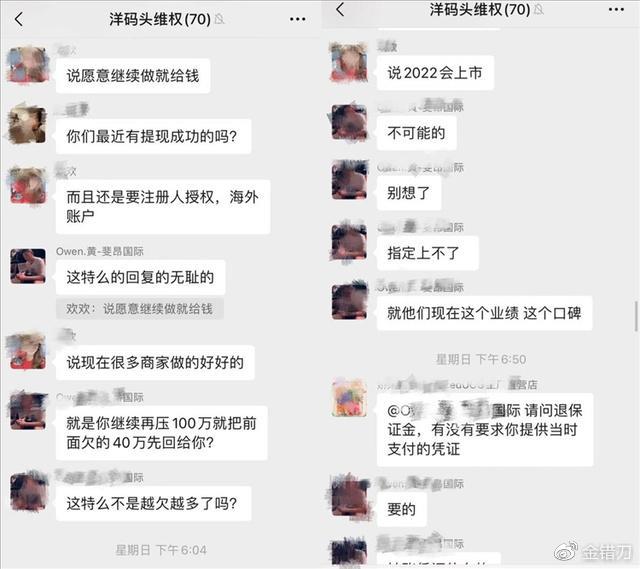Viewport: 640px width, 569px height.
Task: Tap the right chat scrollbar handle
Action: 636,316
